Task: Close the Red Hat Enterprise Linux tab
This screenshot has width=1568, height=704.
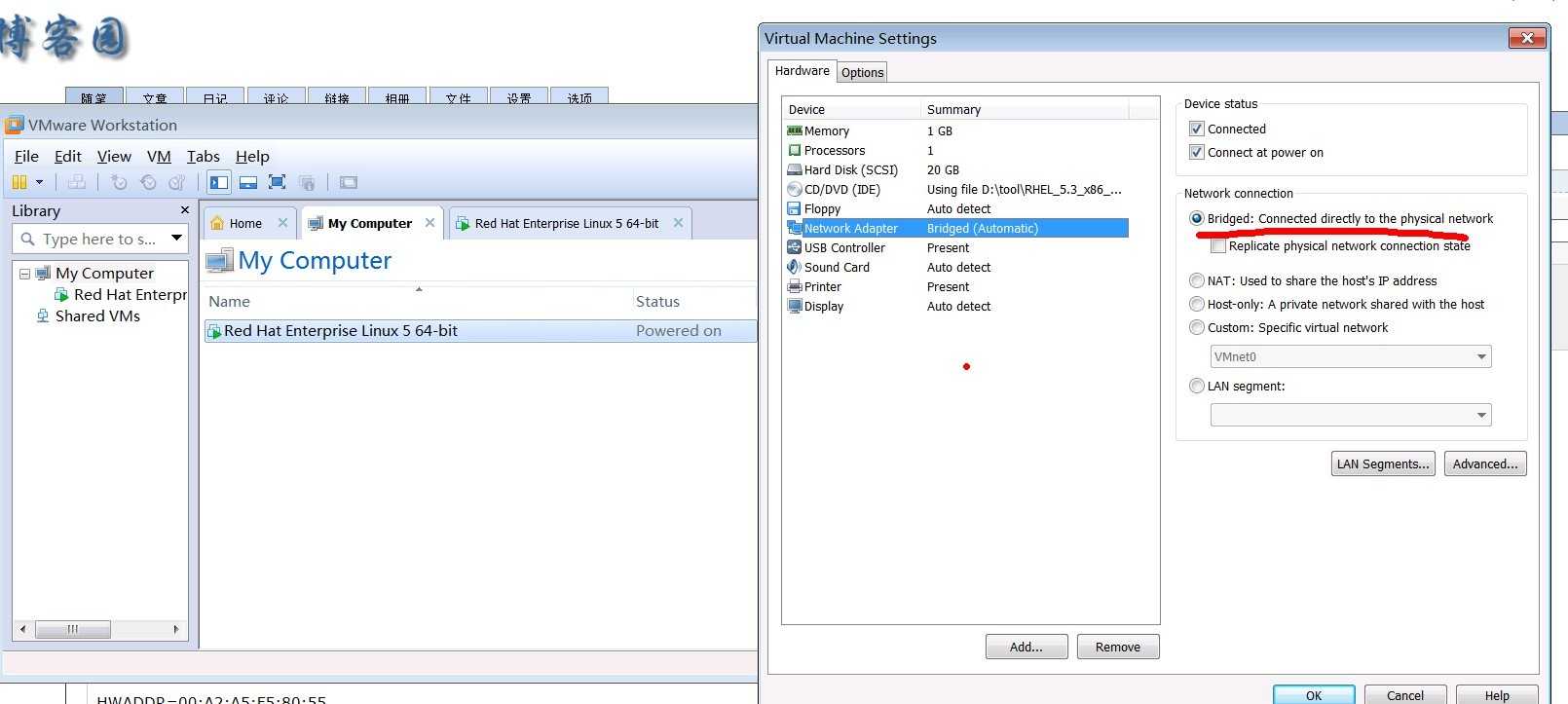Action: pos(678,223)
